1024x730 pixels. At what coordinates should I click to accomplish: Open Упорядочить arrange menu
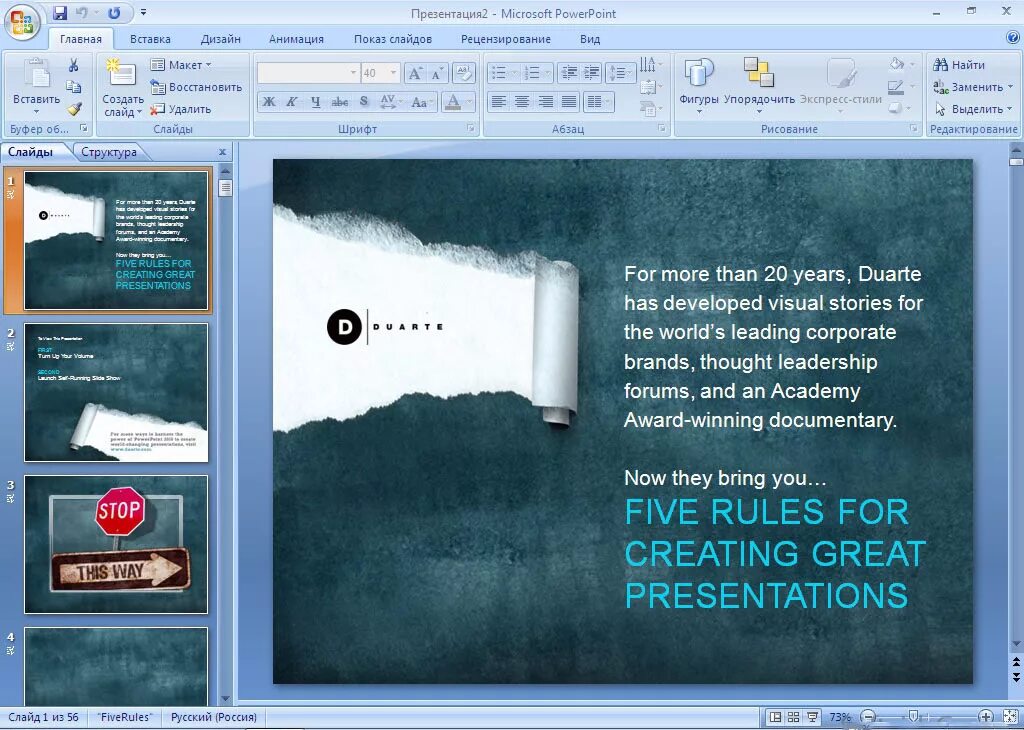tap(759, 85)
